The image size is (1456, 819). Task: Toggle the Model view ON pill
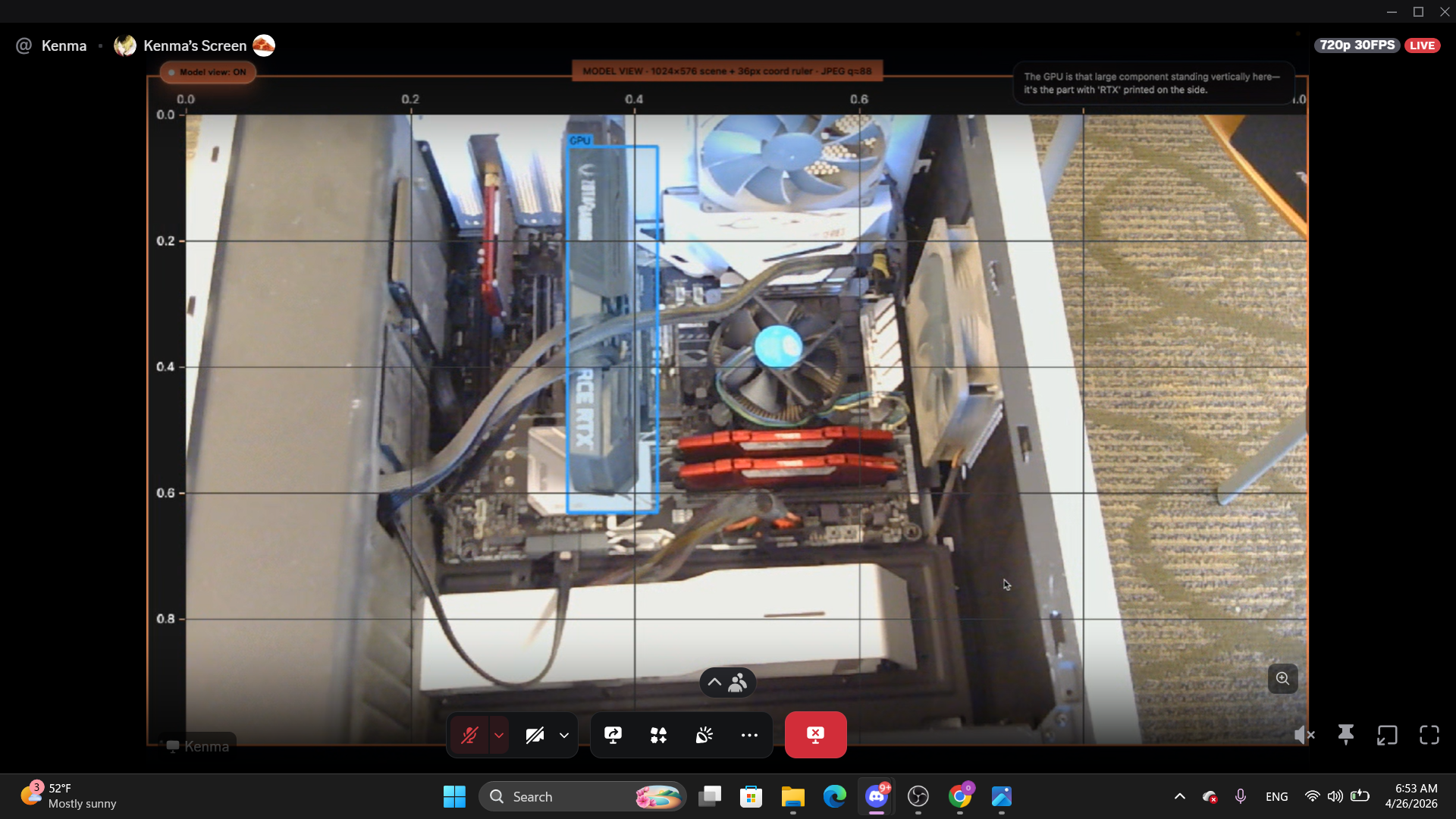click(208, 72)
